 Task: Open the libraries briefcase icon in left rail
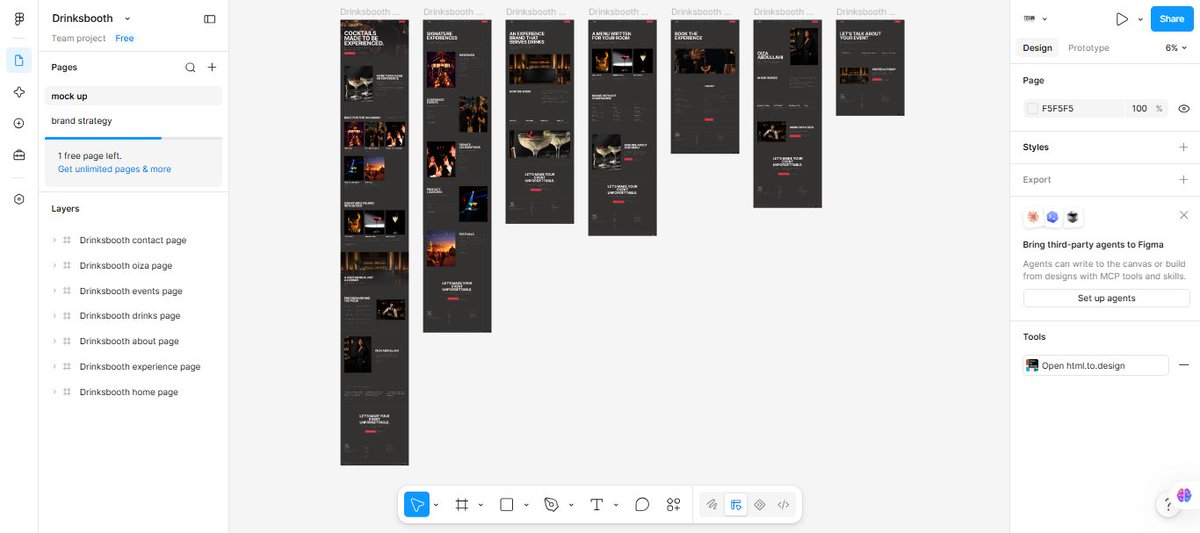coord(19,155)
